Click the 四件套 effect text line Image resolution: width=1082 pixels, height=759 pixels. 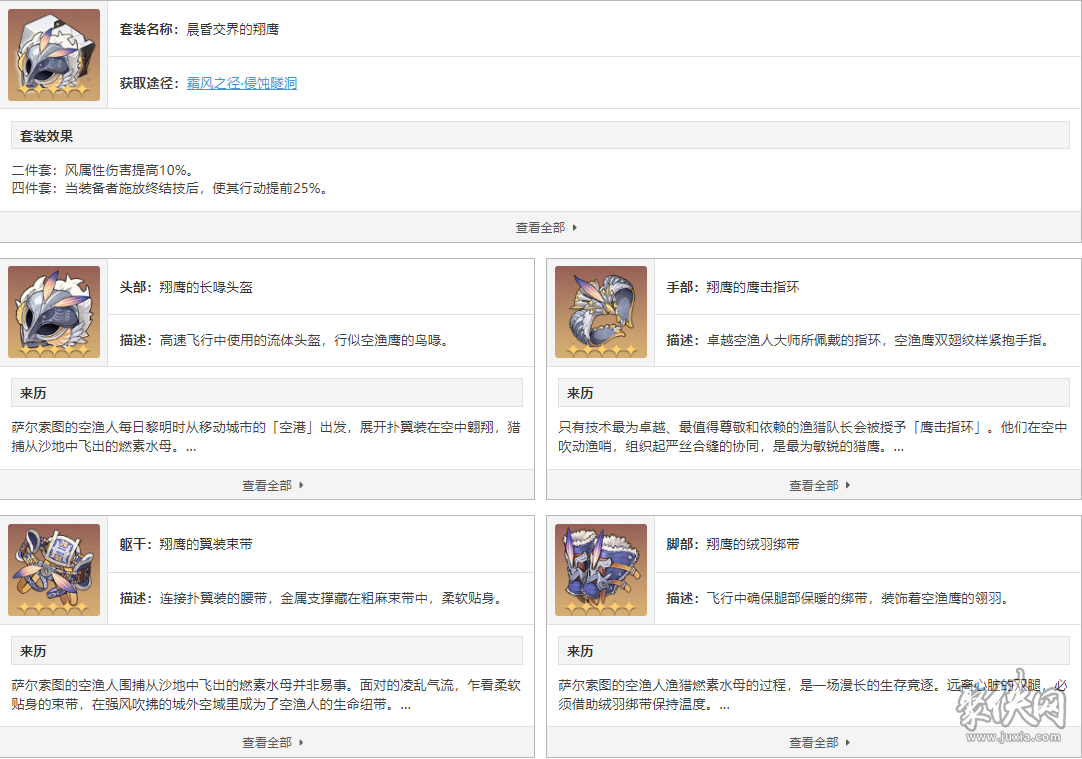click(171, 188)
